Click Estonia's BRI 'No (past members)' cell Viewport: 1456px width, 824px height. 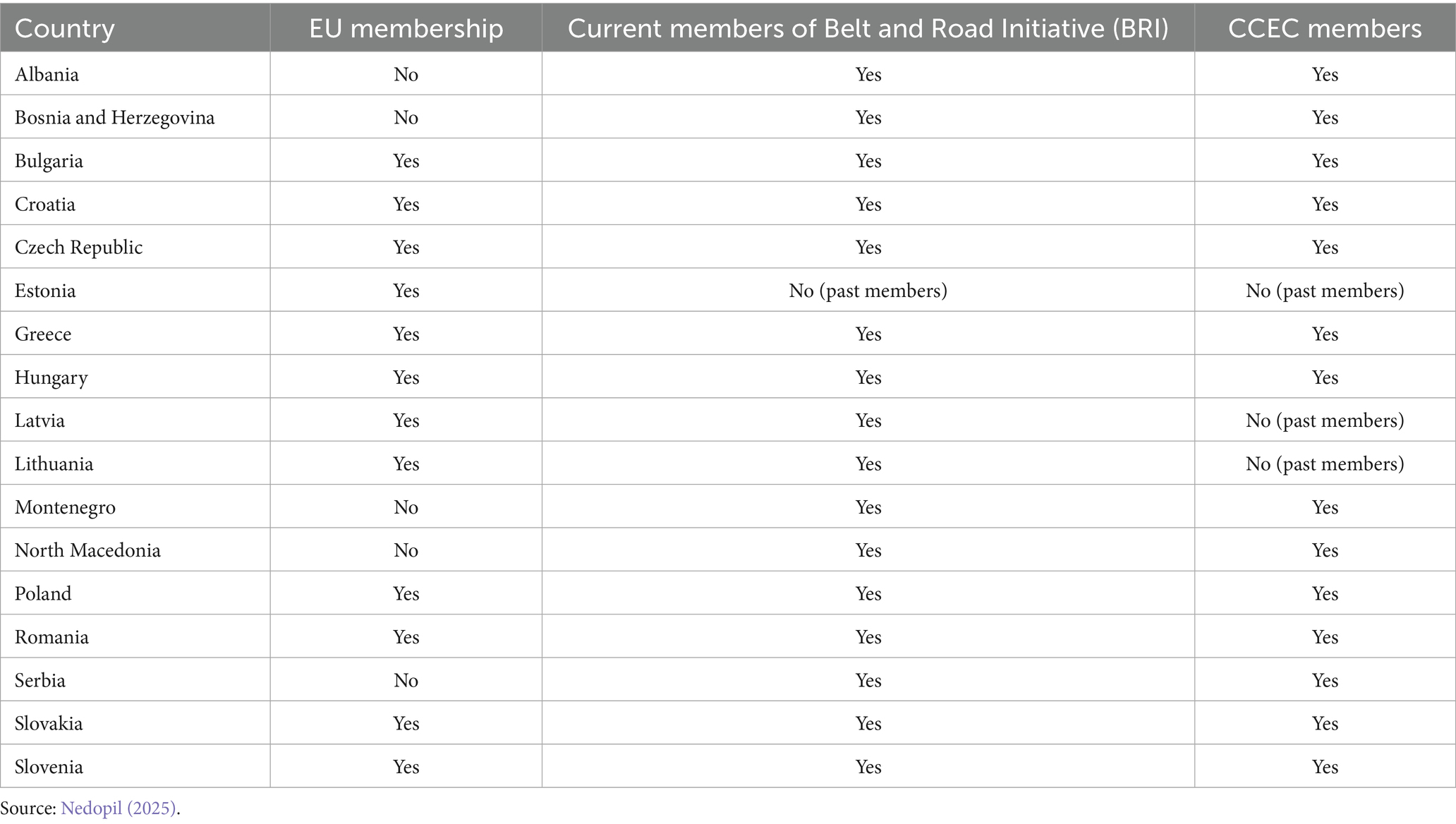[x=868, y=291]
